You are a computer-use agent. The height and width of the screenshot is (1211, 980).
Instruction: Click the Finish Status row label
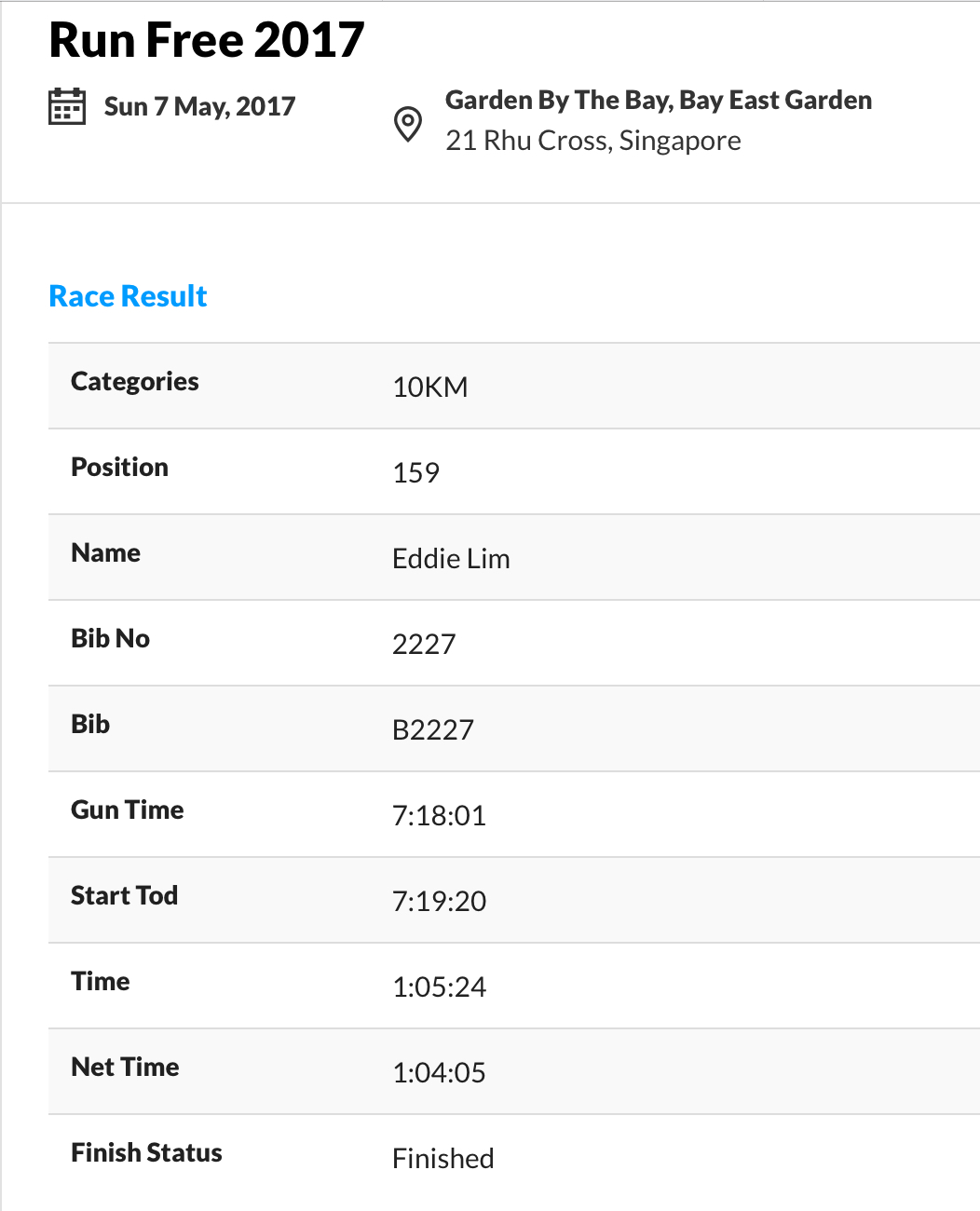pyautogui.click(x=146, y=1152)
